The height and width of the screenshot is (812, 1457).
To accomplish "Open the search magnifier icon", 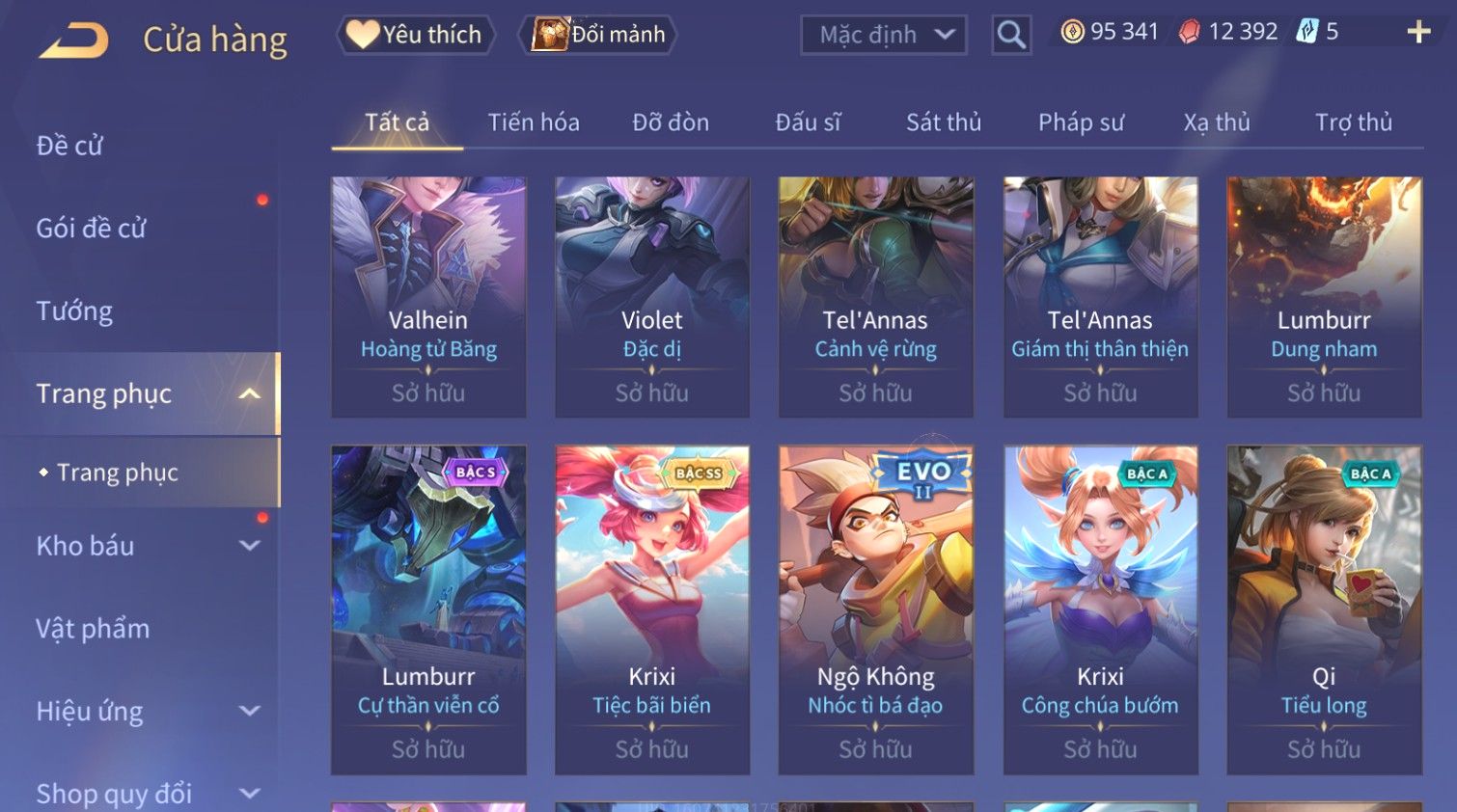I will 1011,36.
